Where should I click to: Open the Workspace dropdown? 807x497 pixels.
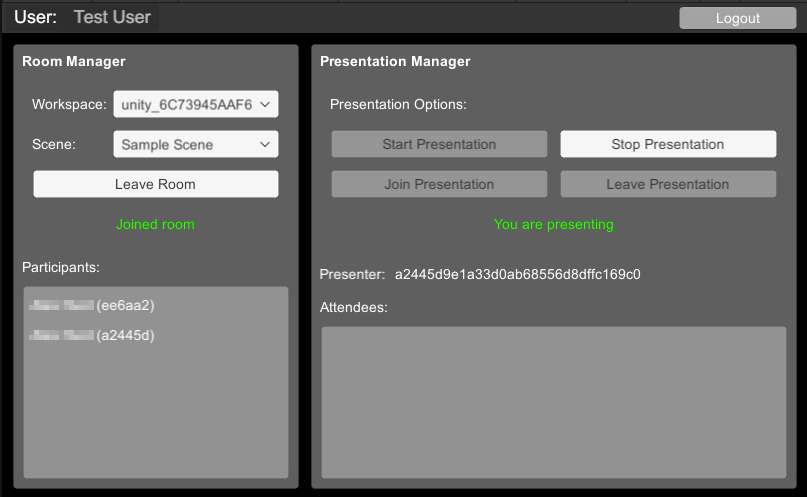coord(195,104)
